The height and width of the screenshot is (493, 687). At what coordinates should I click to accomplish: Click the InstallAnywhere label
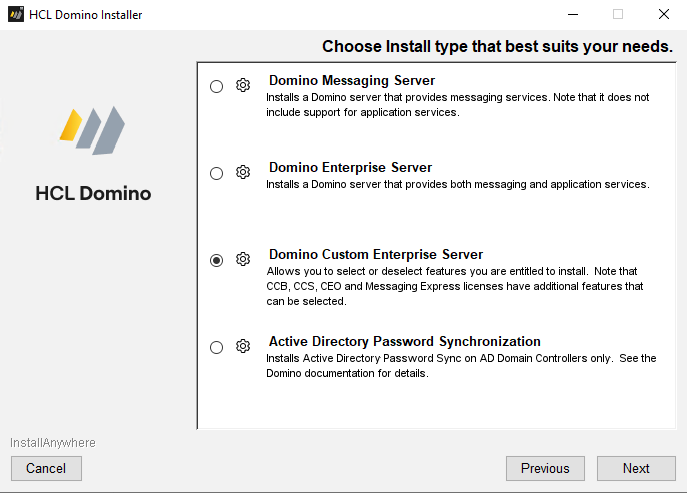53,443
